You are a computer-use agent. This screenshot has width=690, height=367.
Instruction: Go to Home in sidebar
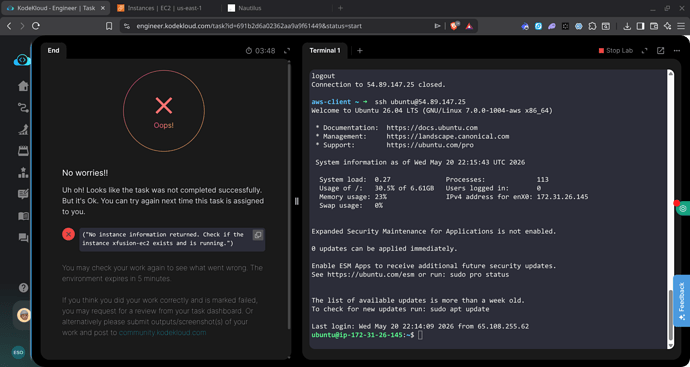point(23,86)
